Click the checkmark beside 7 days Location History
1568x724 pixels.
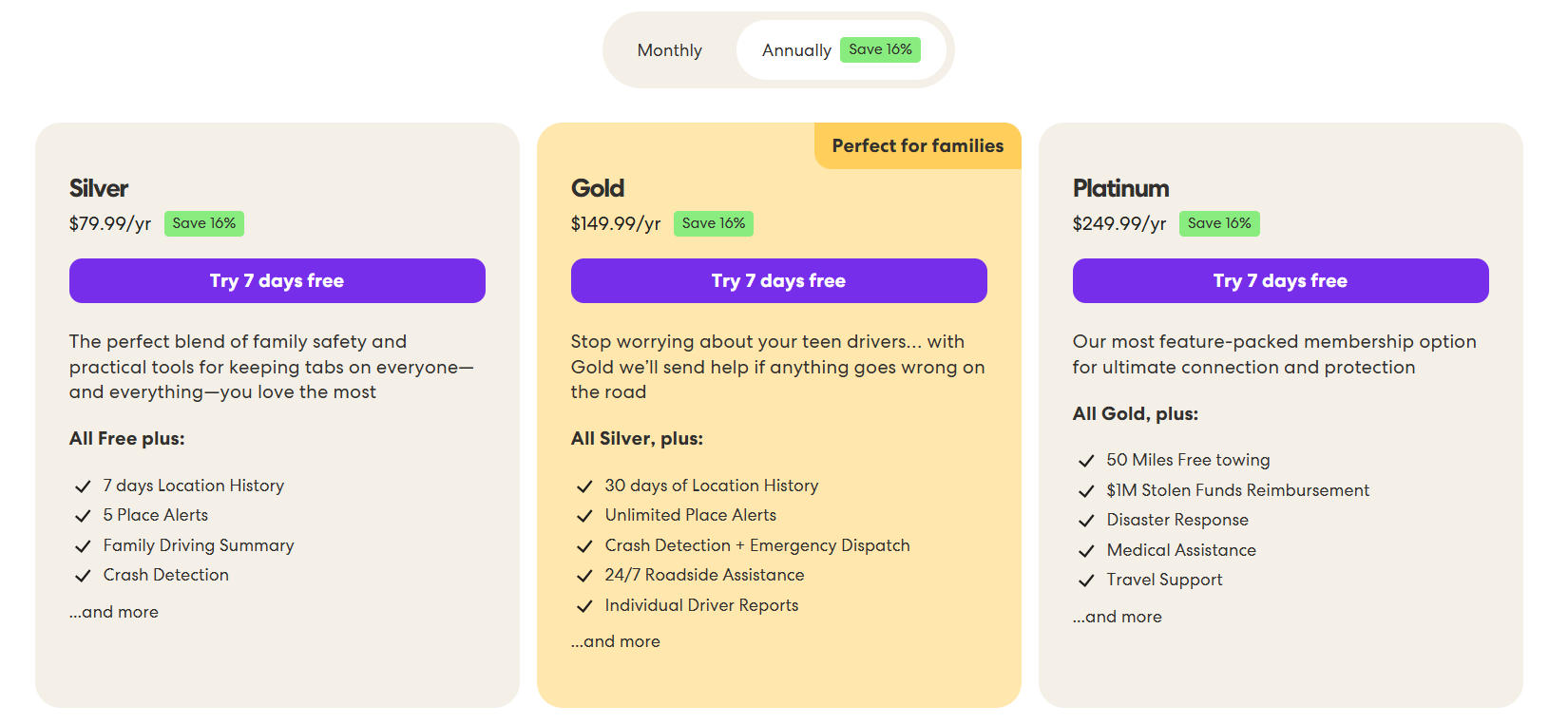[83, 486]
